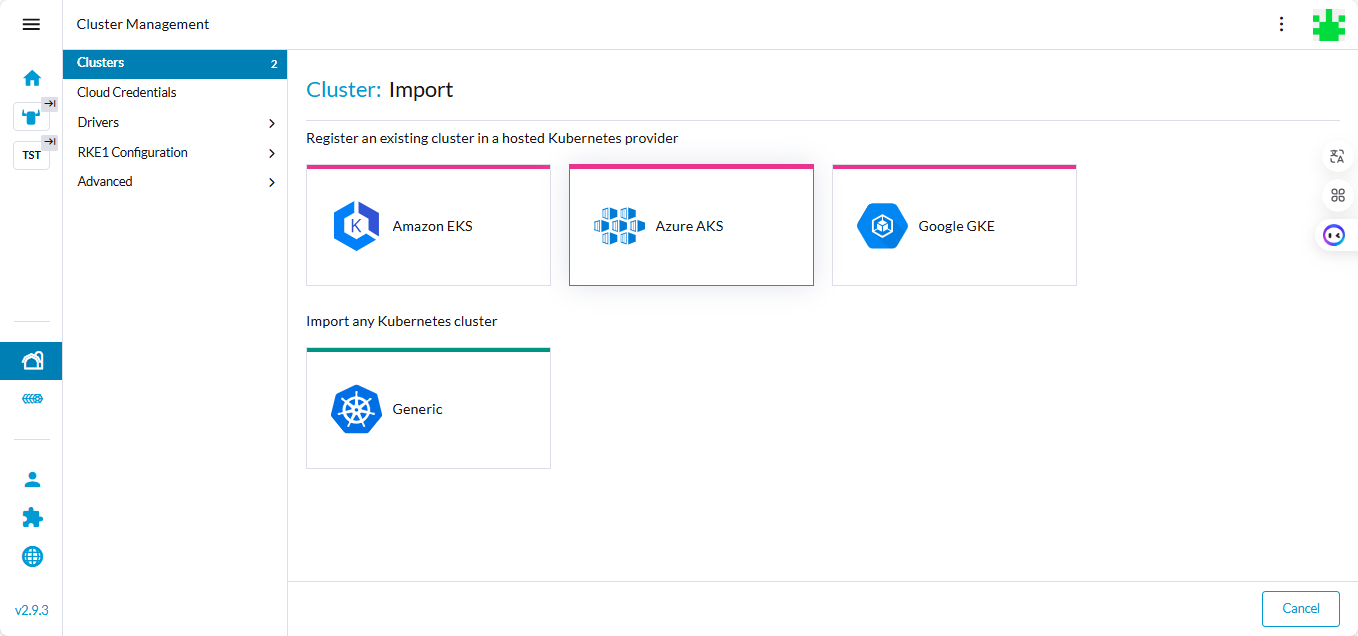Open Users & Authentication person icon
The image size is (1358, 636).
pyautogui.click(x=32, y=479)
